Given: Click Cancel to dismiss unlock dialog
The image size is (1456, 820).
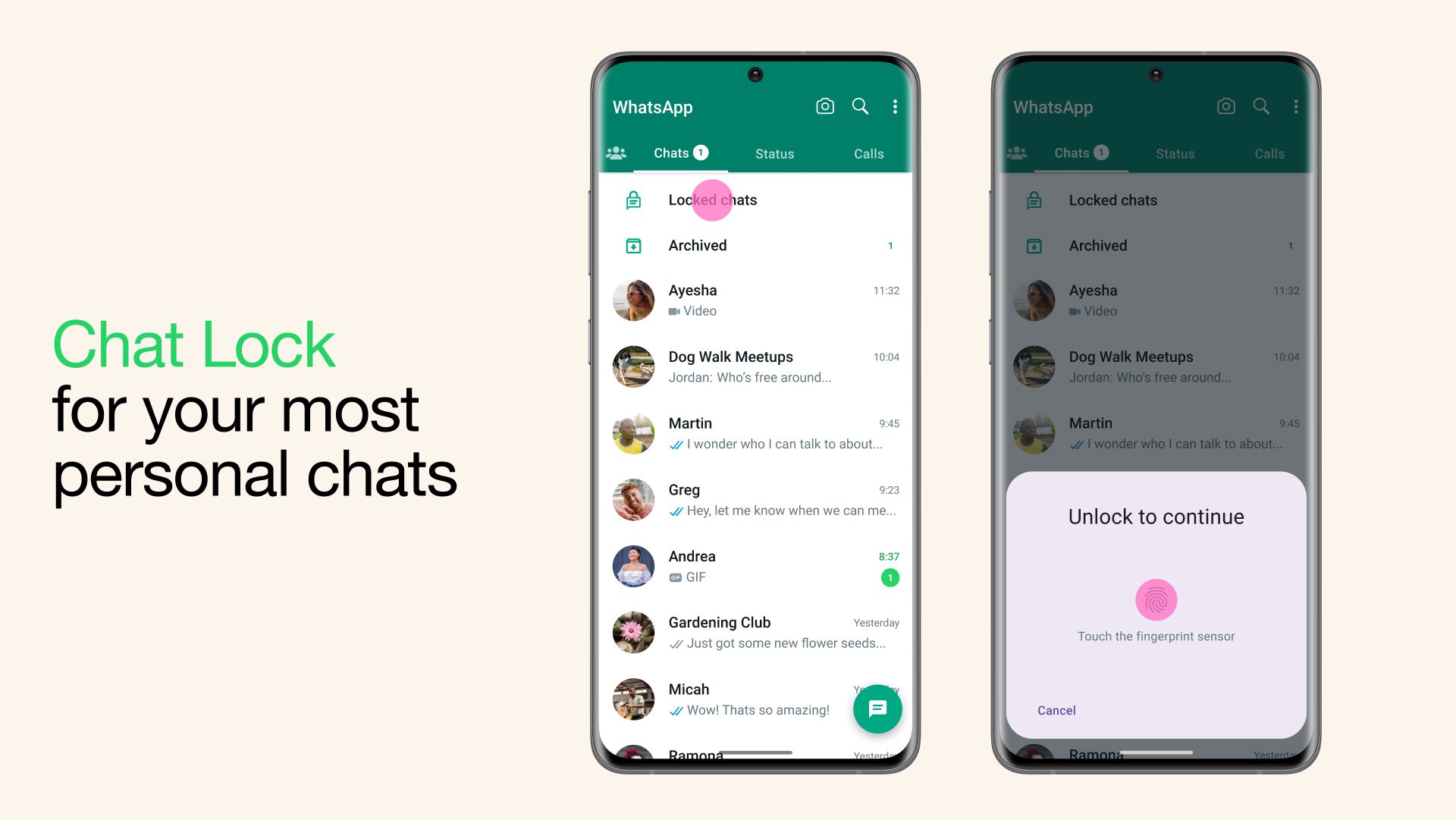Looking at the screenshot, I should pyautogui.click(x=1058, y=711).
